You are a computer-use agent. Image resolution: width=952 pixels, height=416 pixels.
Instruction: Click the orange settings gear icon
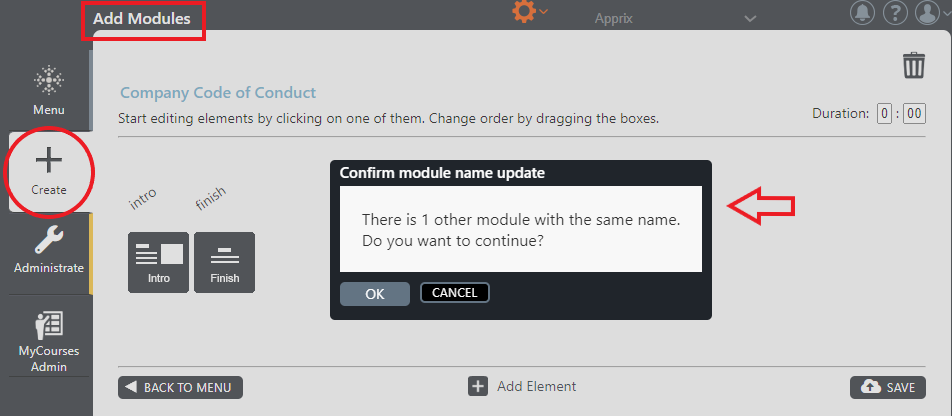pos(524,11)
